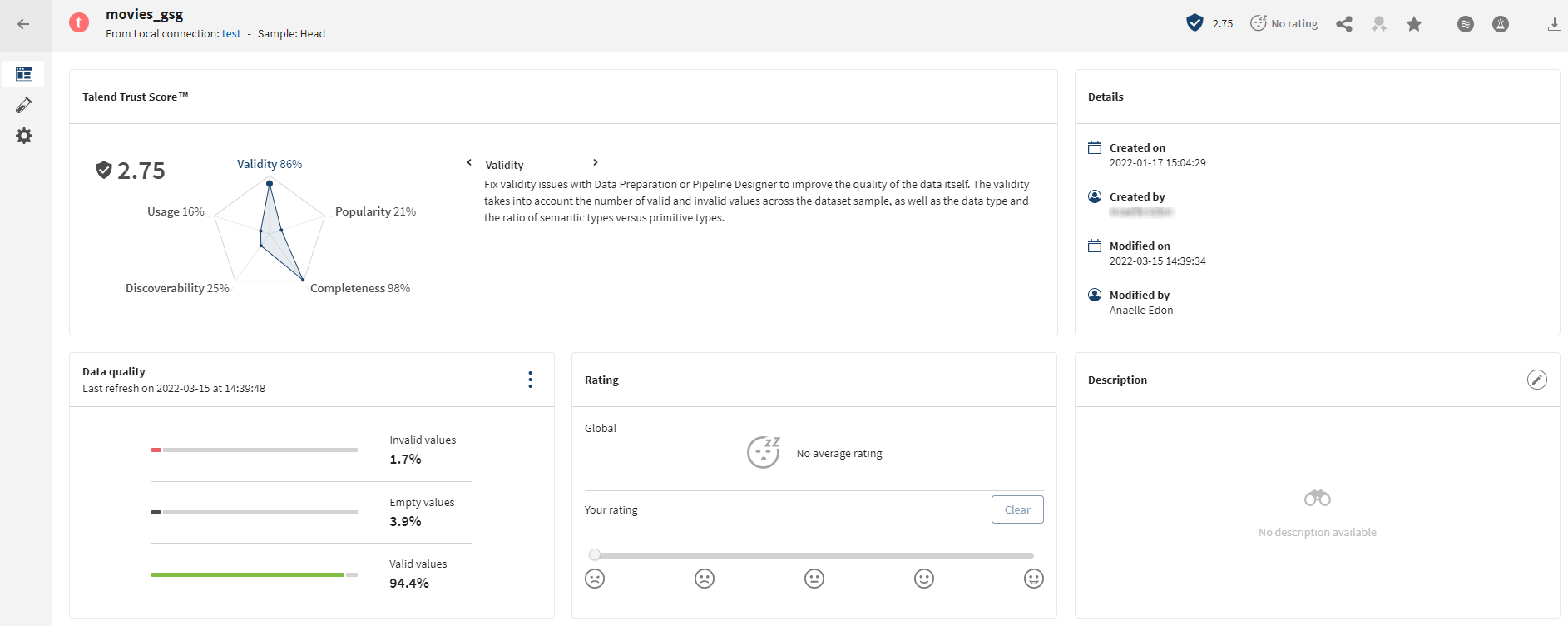Show previous Trust Score axis description
The width and height of the screenshot is (1568, 626).
click(x=469, y=162)
